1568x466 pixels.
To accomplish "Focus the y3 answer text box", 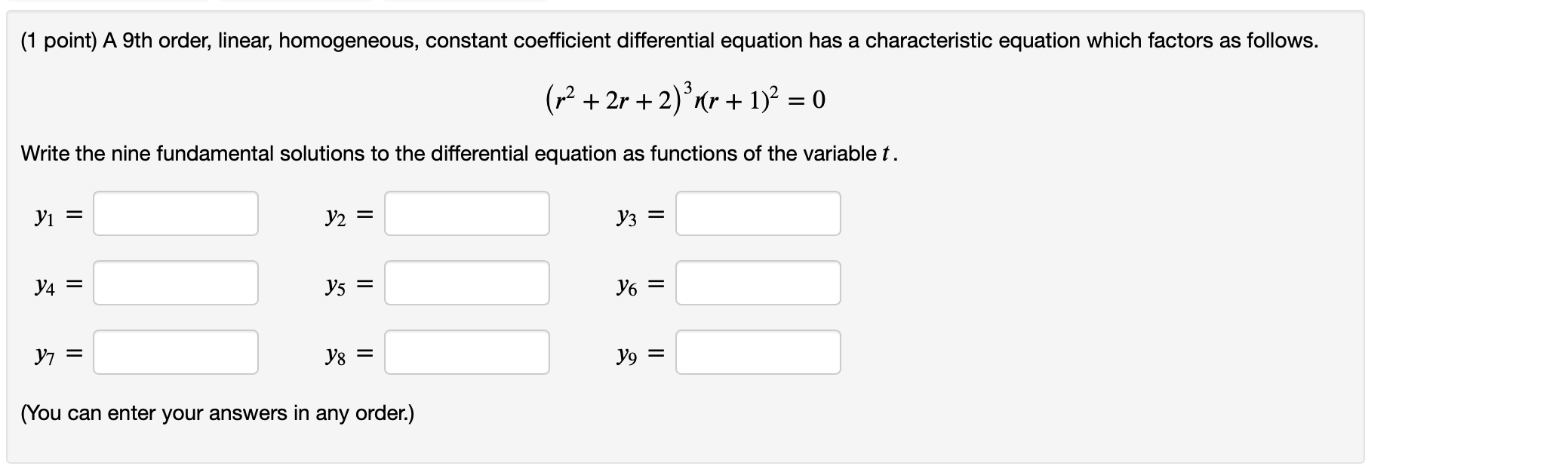I will tap(758, 213).
